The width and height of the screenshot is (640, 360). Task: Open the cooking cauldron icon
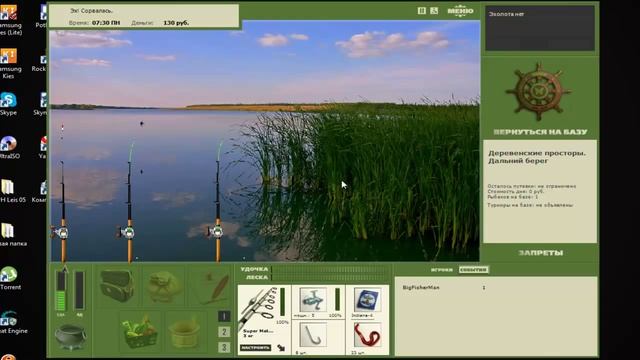[70, 337]
